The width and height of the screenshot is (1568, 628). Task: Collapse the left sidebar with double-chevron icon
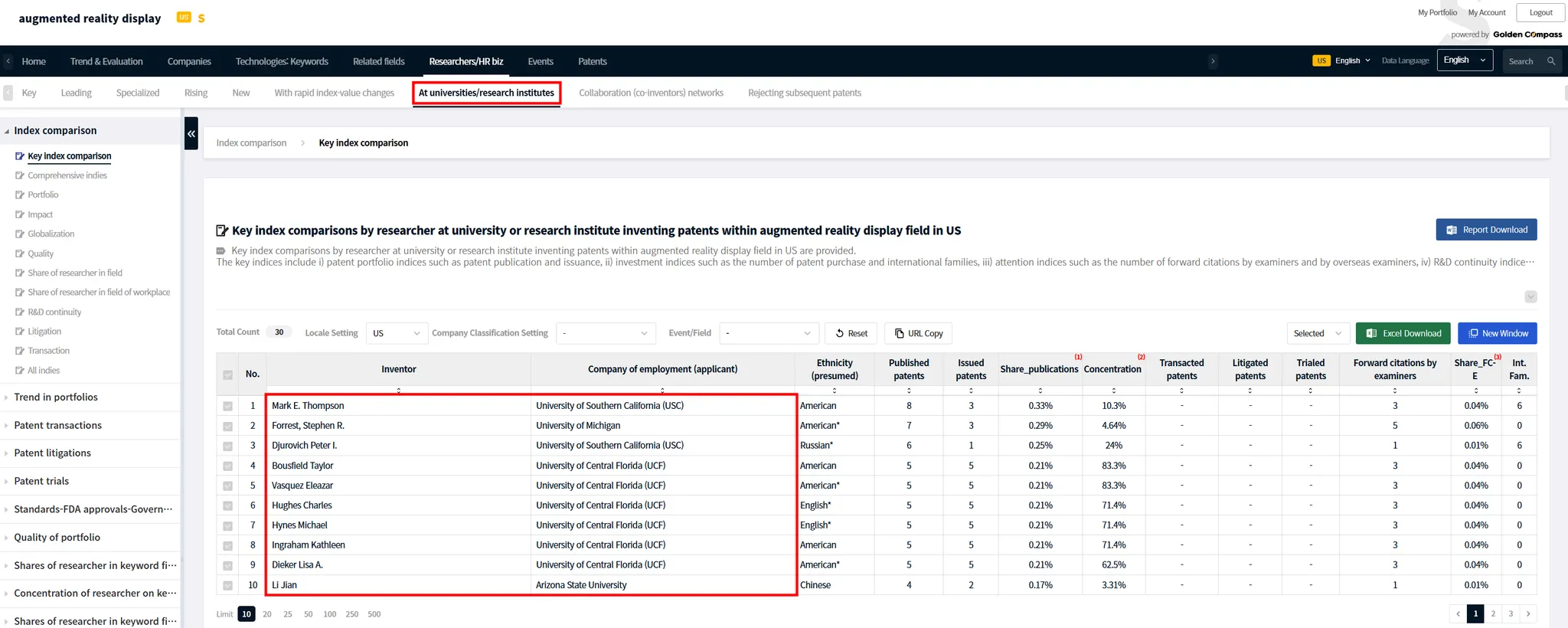[x=191, y=134]
